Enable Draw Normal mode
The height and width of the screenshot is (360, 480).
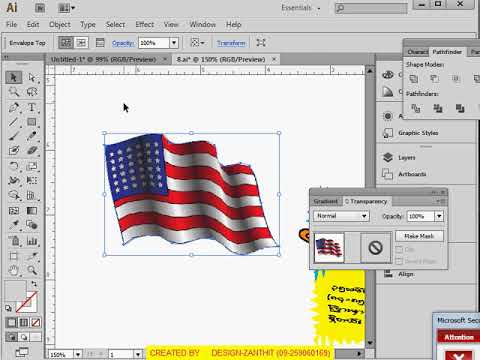[x=11, y=337]
